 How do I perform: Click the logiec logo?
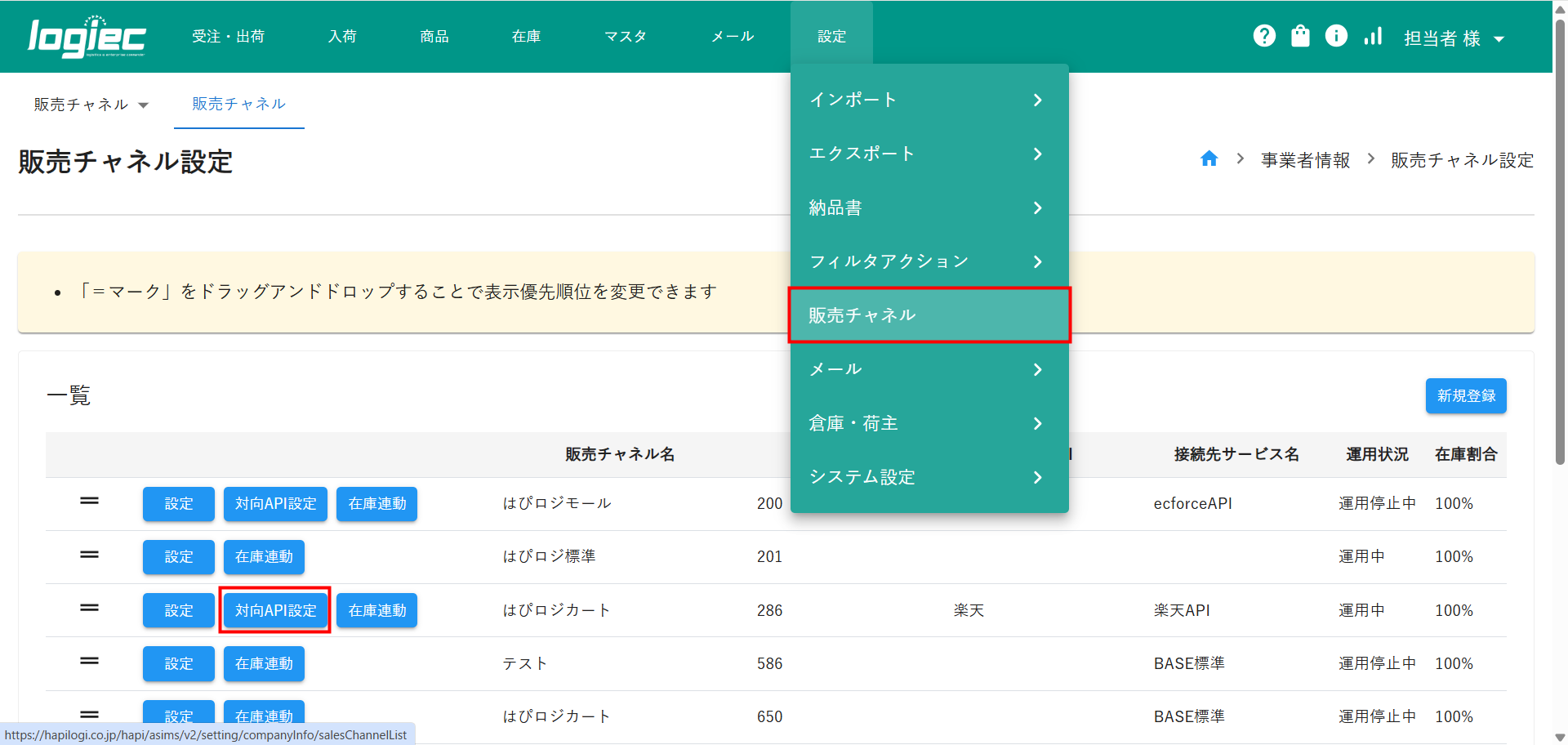(87, 37)
